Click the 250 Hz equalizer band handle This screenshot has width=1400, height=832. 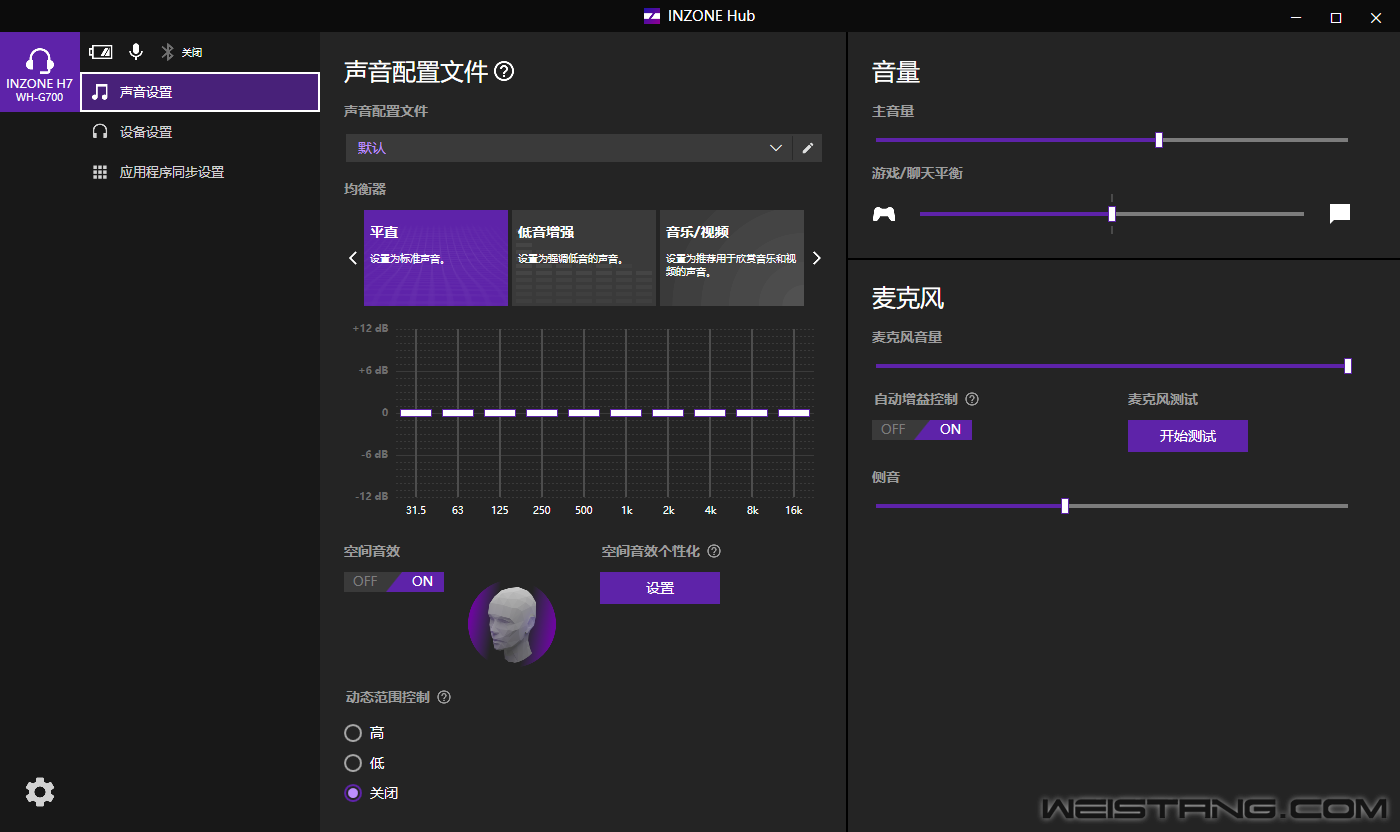coord(542,413)
